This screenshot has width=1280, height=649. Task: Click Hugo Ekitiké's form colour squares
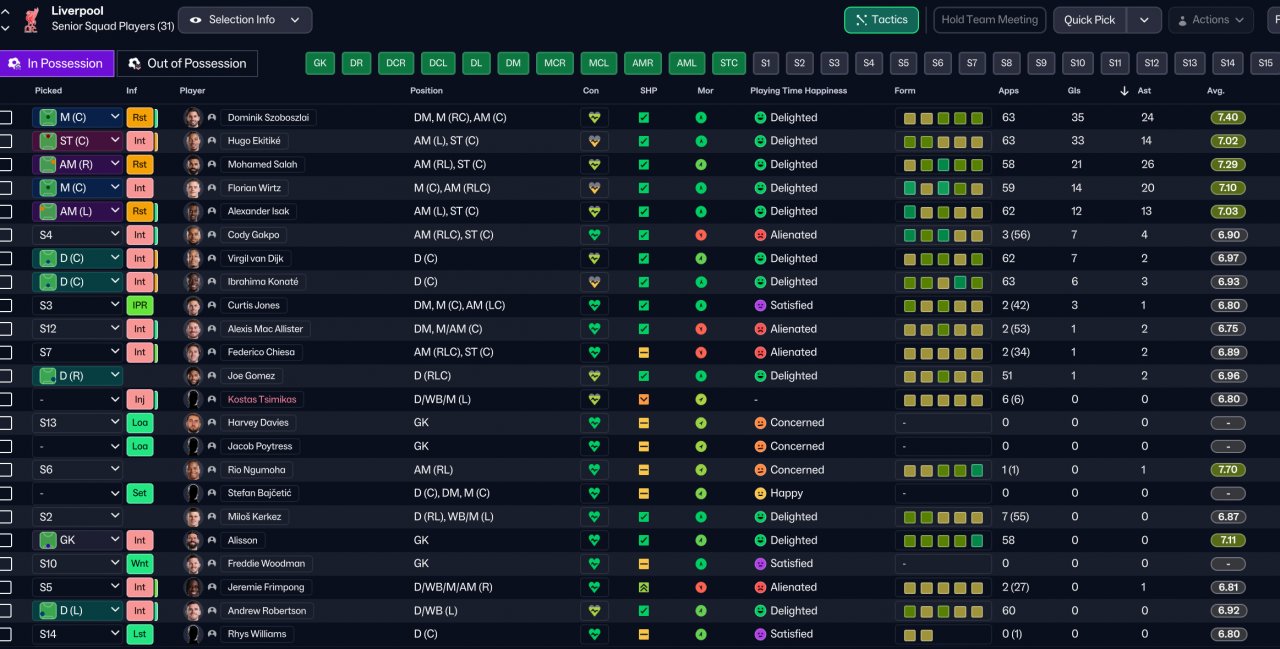[943, 141]
